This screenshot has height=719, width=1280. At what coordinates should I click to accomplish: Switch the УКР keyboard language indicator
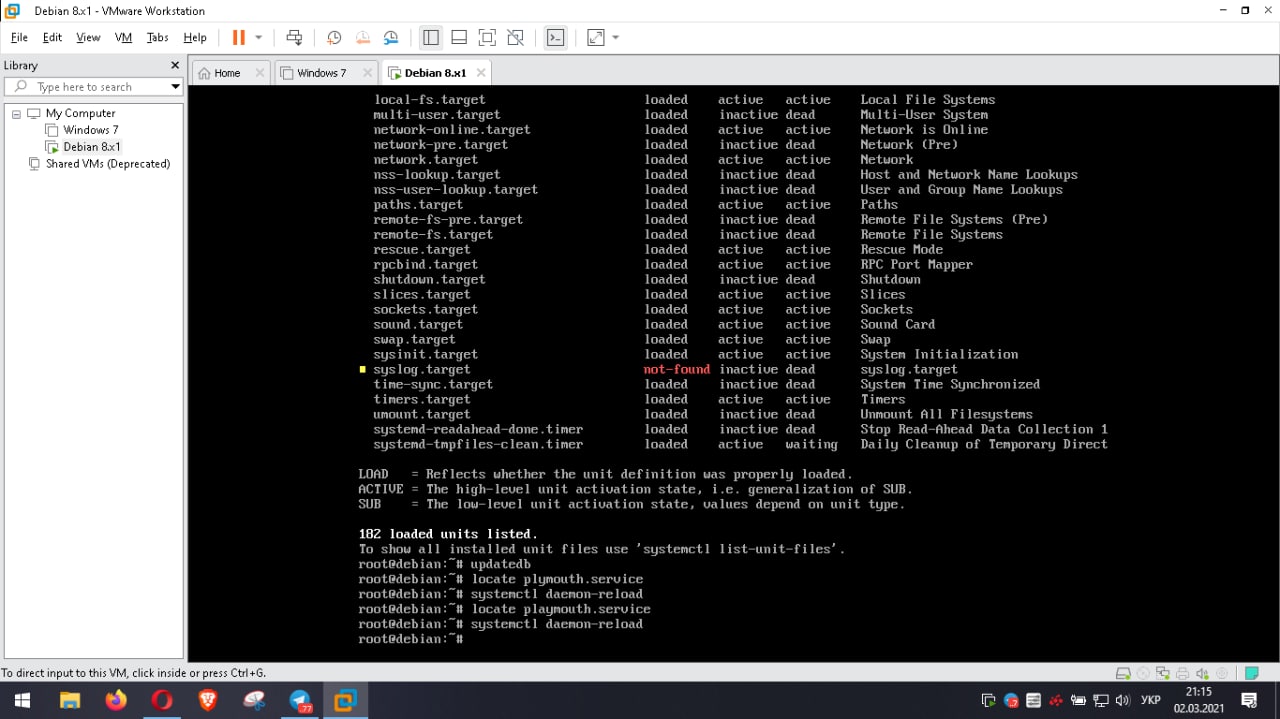[x=1151, y=700]
